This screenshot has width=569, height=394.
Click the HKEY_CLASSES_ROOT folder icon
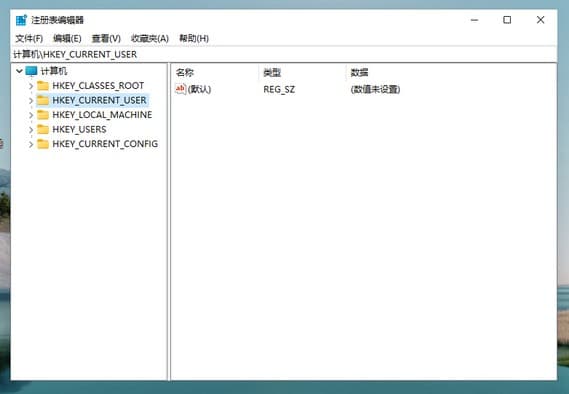(x=43, y=86)
